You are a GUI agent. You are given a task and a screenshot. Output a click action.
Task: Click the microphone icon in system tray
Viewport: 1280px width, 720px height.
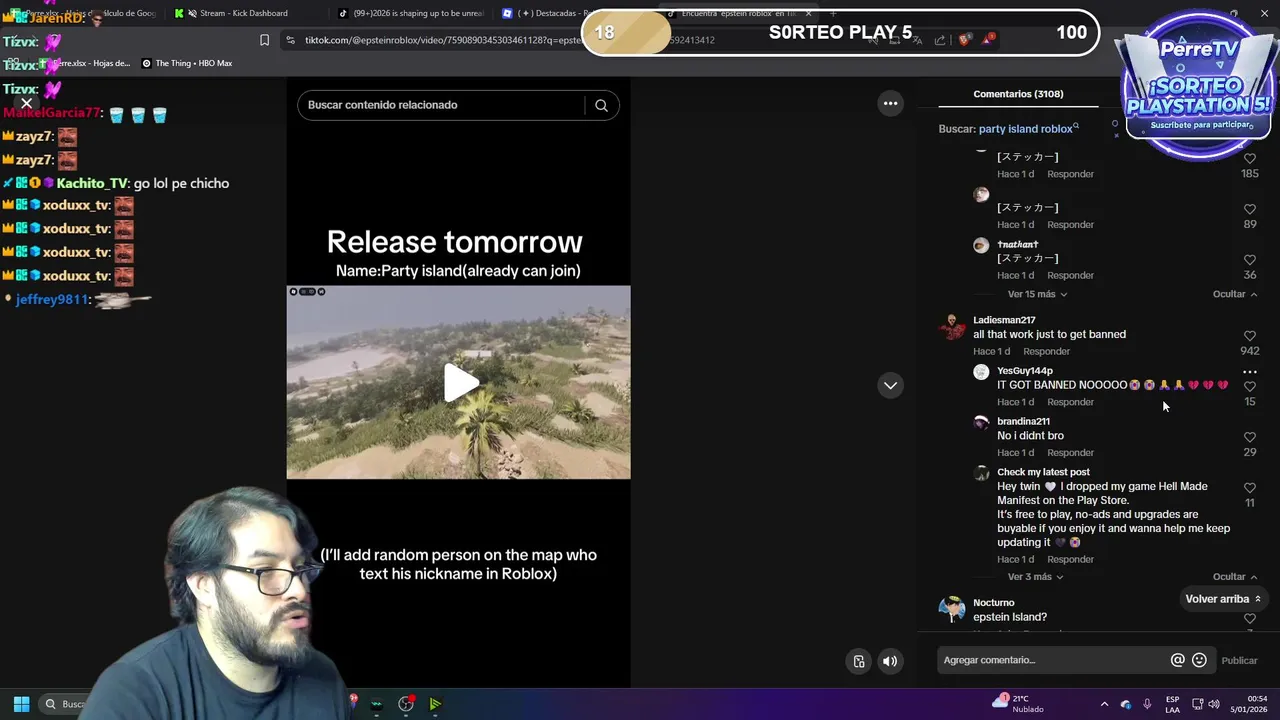[1147, 704]
